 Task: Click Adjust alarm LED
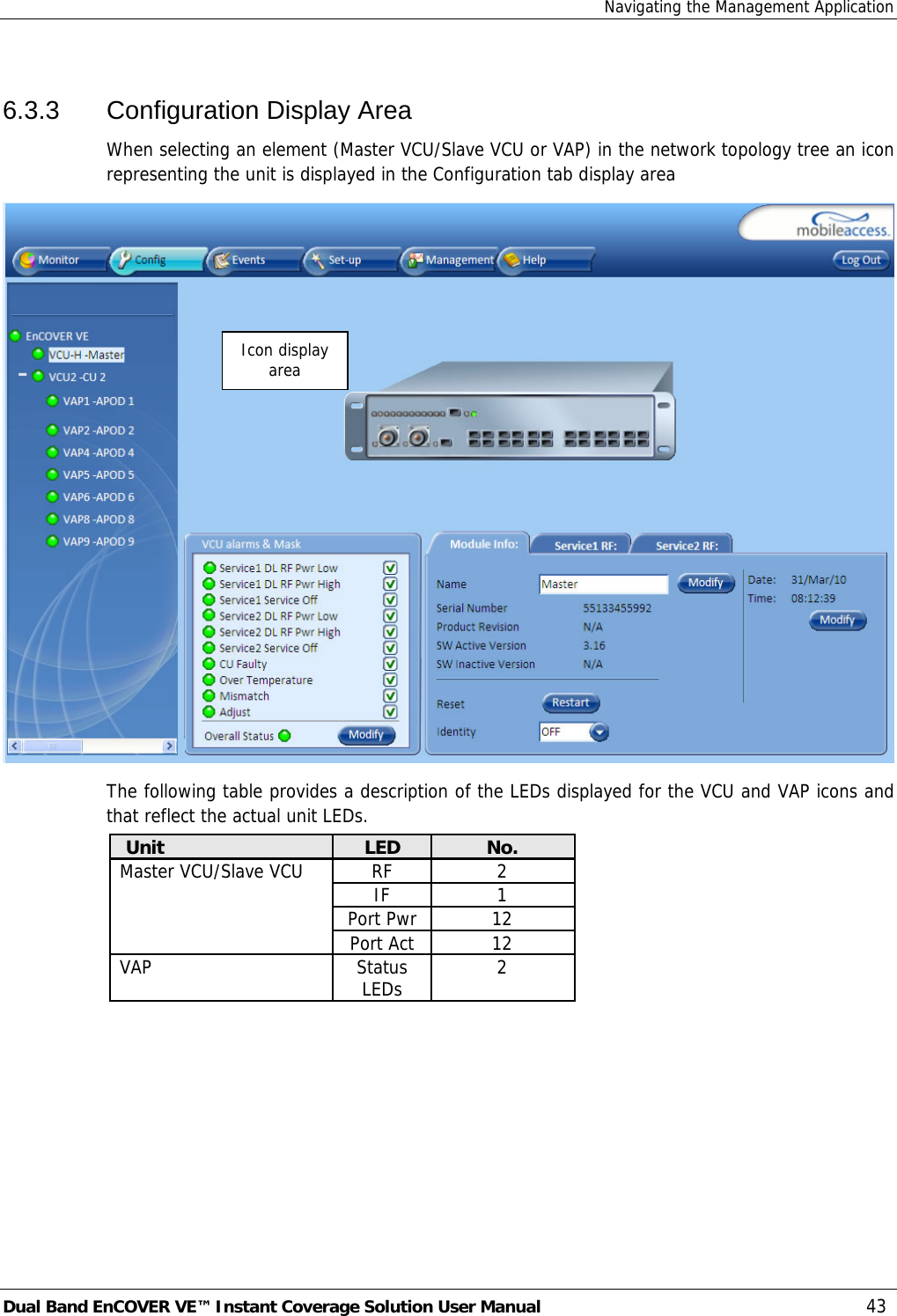click(x=210, y=711)
